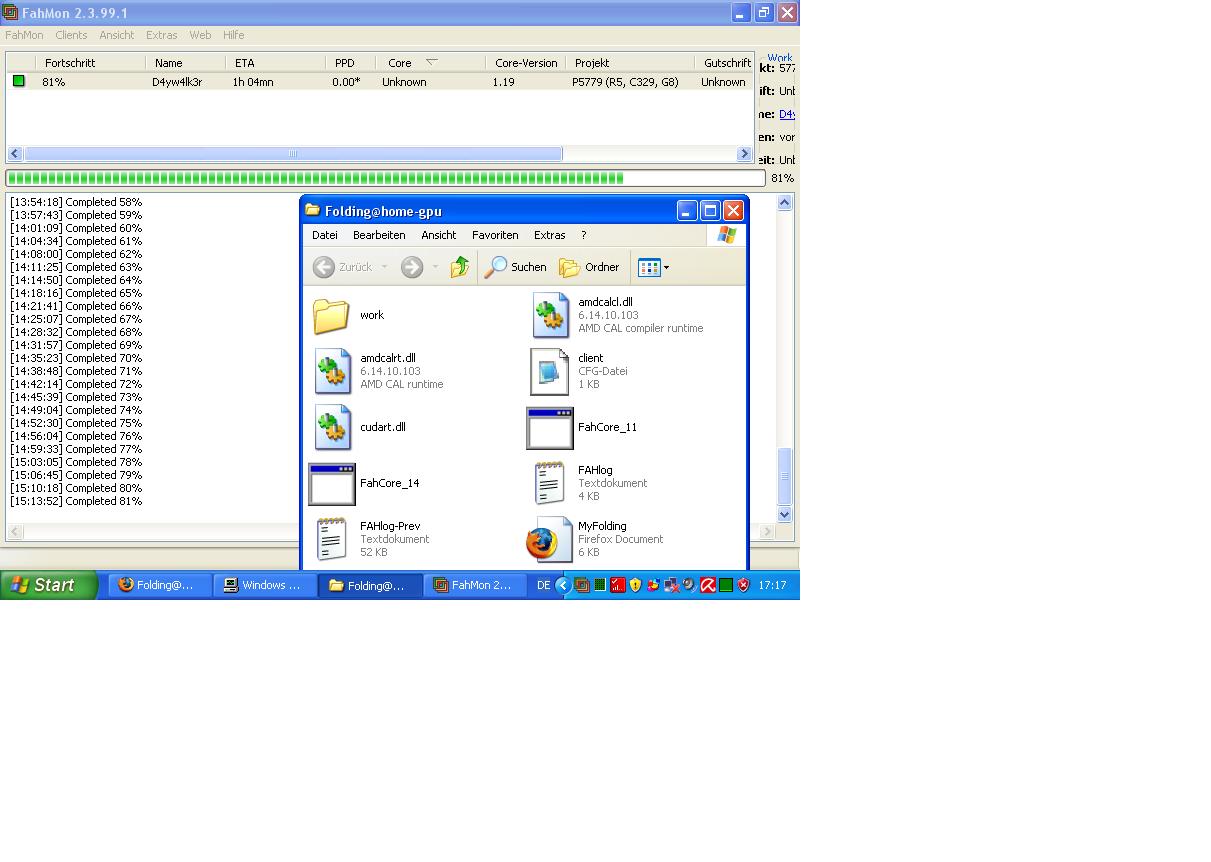Screen dimensions: 1211x862
Task: Click FahMon title bar application icon
Action: [10, 13]
